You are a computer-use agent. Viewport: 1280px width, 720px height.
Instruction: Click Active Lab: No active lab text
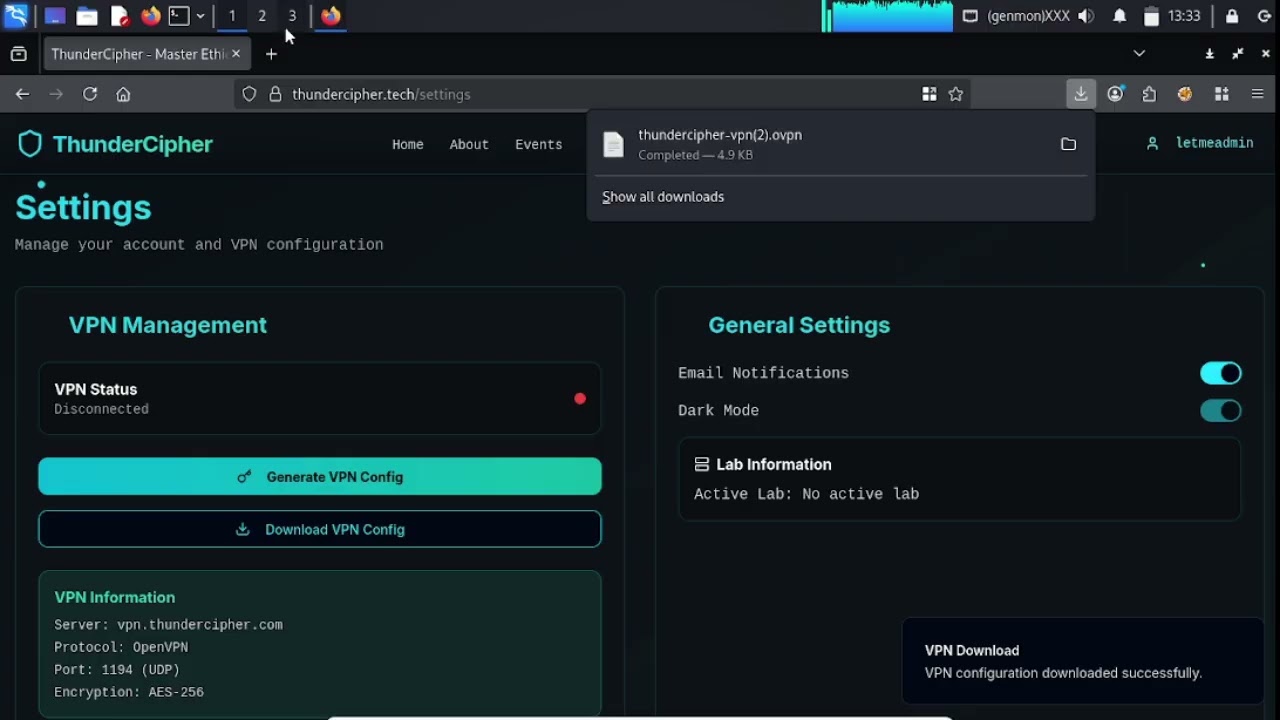point(806,494)
